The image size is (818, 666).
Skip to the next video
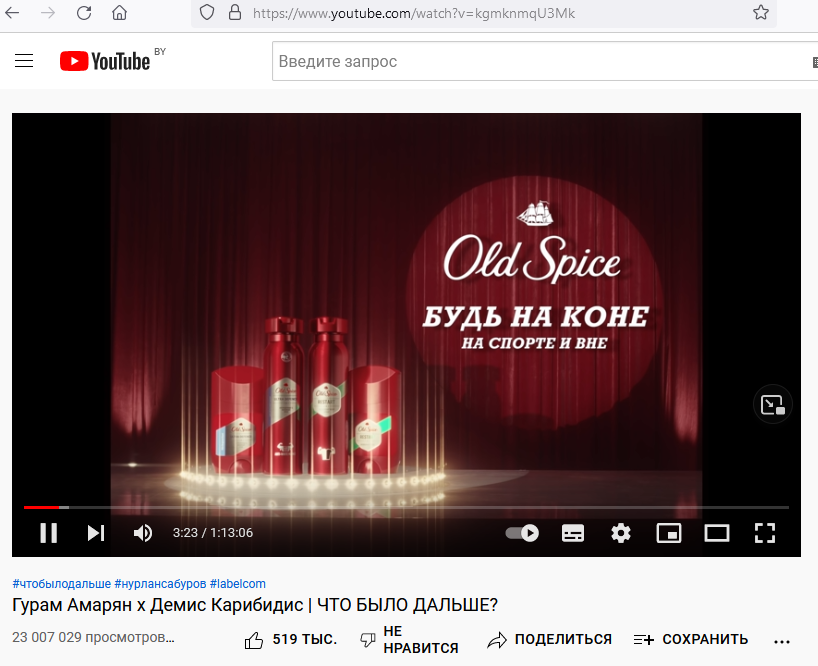[x=96, y=533]
